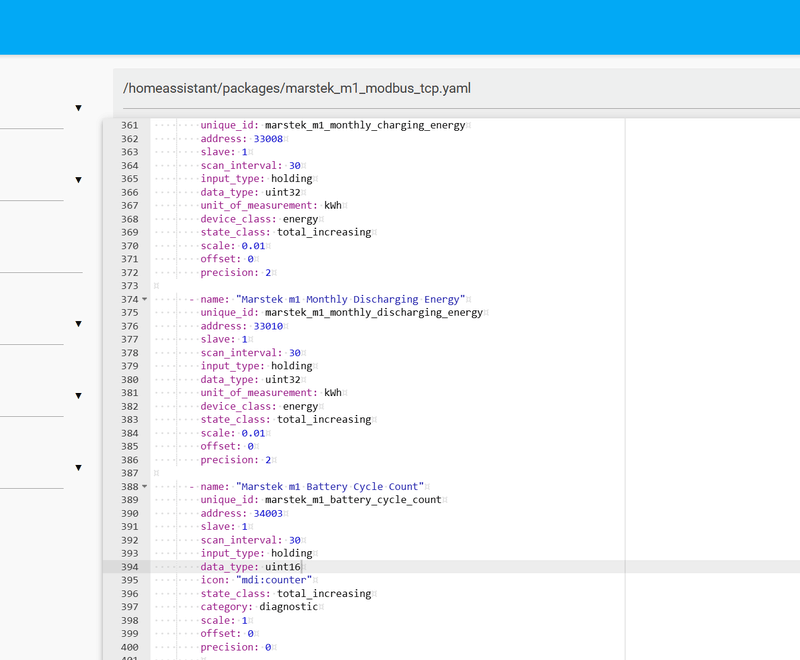Click the address value 34003
Screen dimensions: 800x660
tap(268, 513)
